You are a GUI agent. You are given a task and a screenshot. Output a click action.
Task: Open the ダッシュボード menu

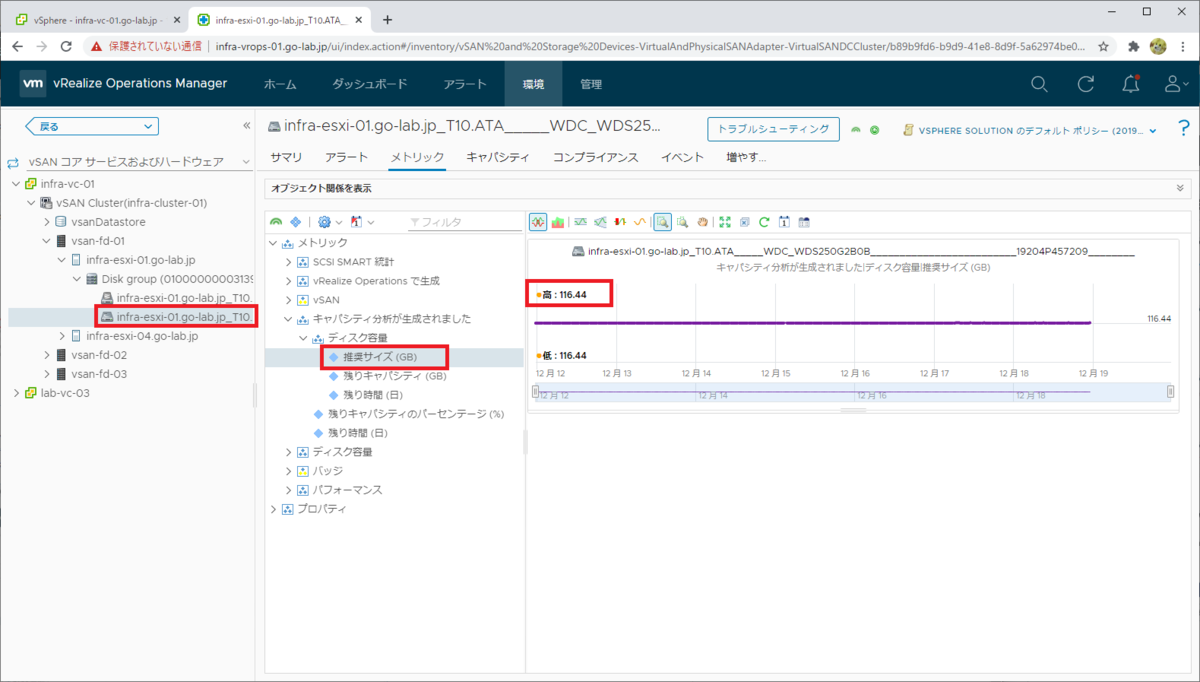(369, 84)
